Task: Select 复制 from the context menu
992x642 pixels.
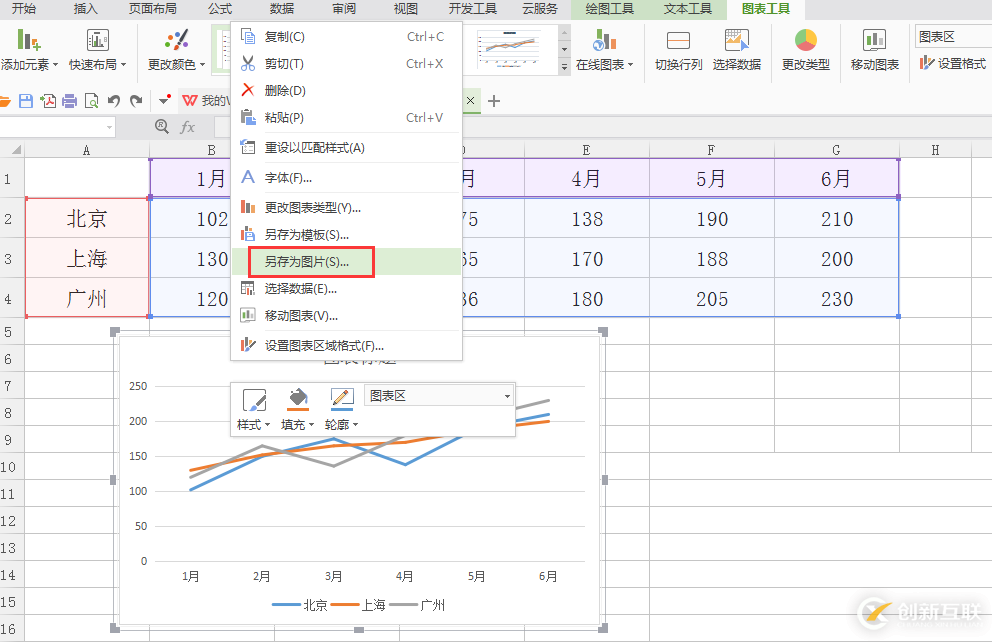Action: [285, 37]
